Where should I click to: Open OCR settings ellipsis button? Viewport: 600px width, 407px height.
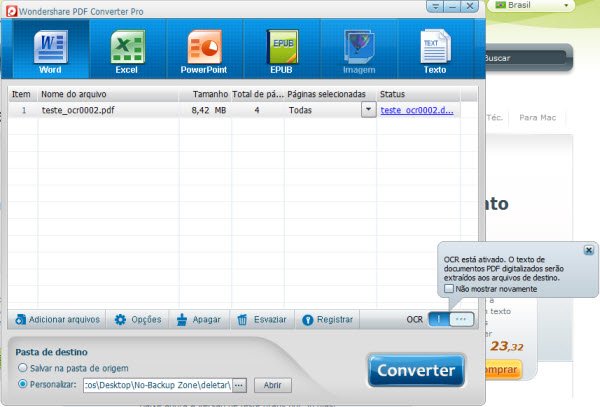click(x=461, y=319)
